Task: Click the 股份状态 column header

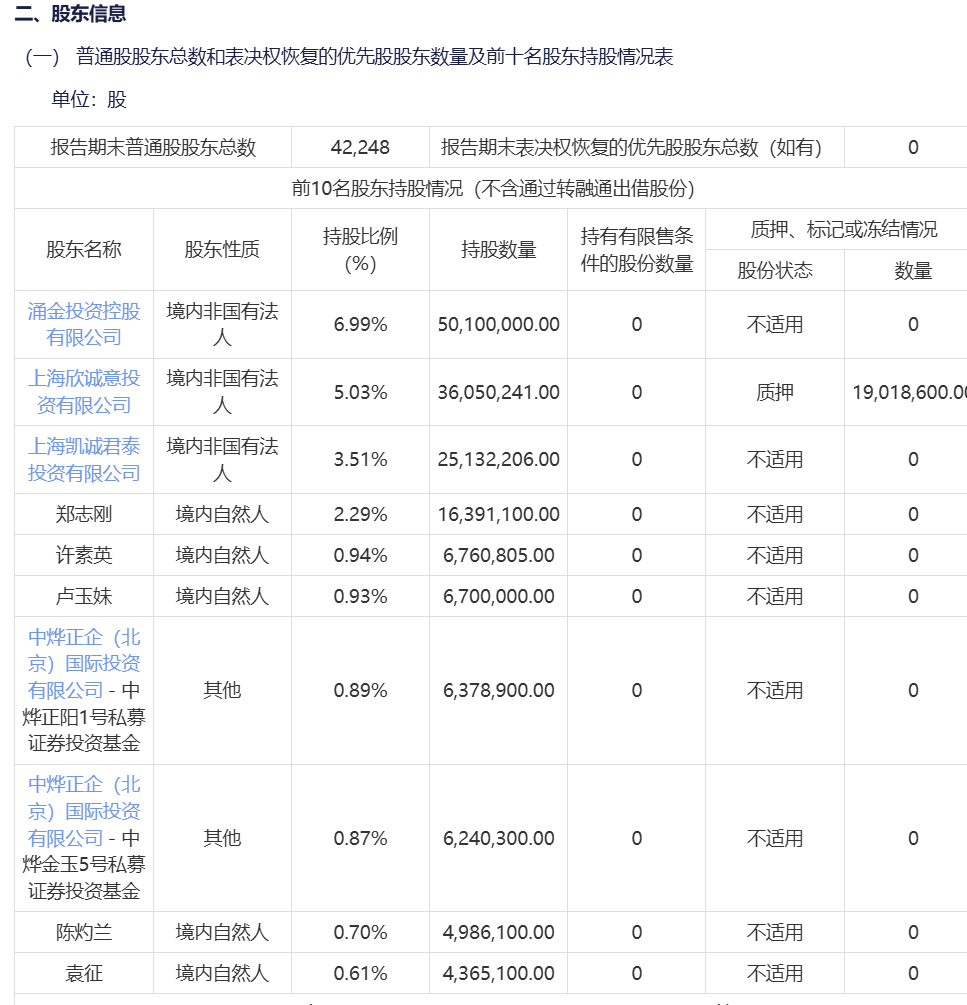Action: click(x=775, y=270)
